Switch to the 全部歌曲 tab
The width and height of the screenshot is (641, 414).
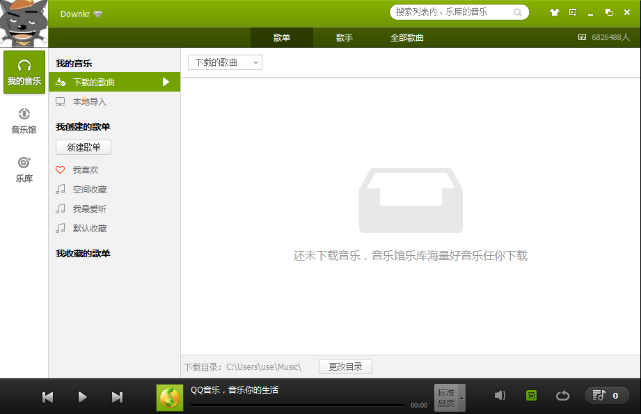407,38
